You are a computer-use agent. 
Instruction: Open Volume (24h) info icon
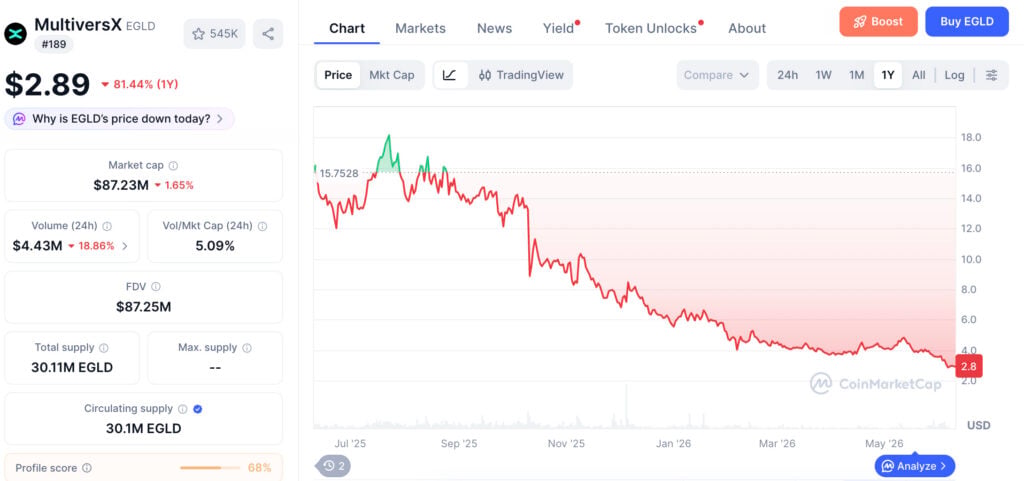point(107,226)
